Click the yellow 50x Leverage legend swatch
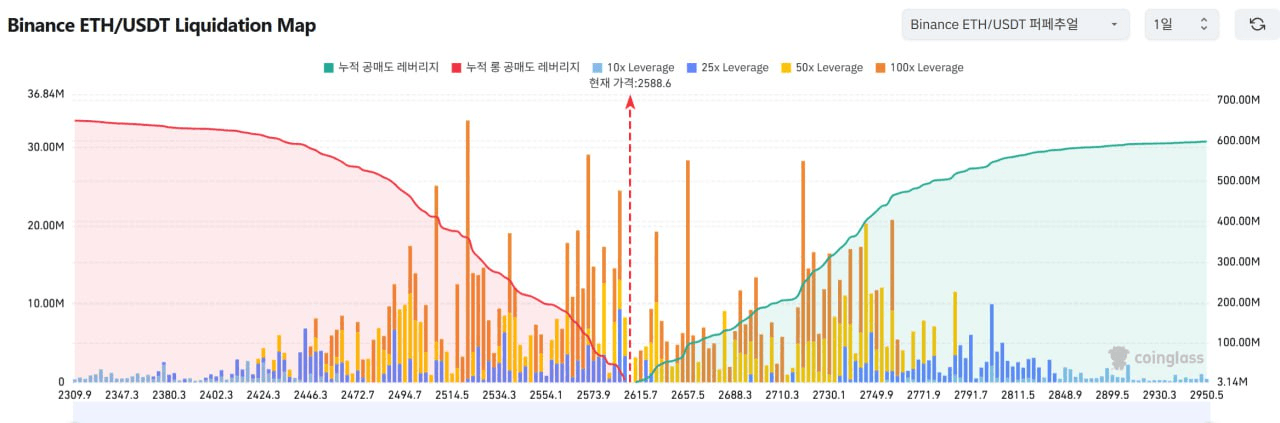The width and height of the screenshot is (1280, 423). pos(785,67)
